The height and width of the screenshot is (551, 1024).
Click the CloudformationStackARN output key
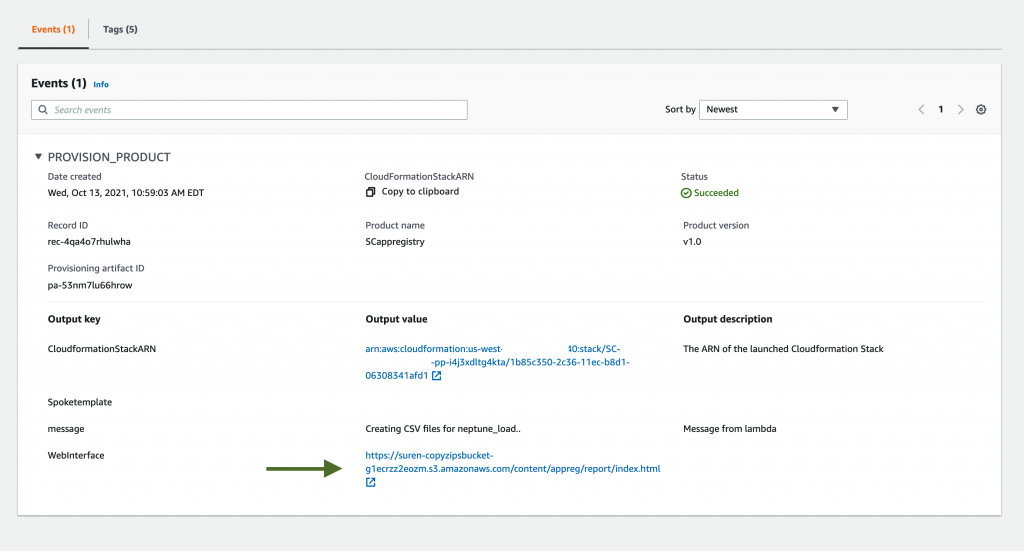pyautogui.click(x=102, y=349)
